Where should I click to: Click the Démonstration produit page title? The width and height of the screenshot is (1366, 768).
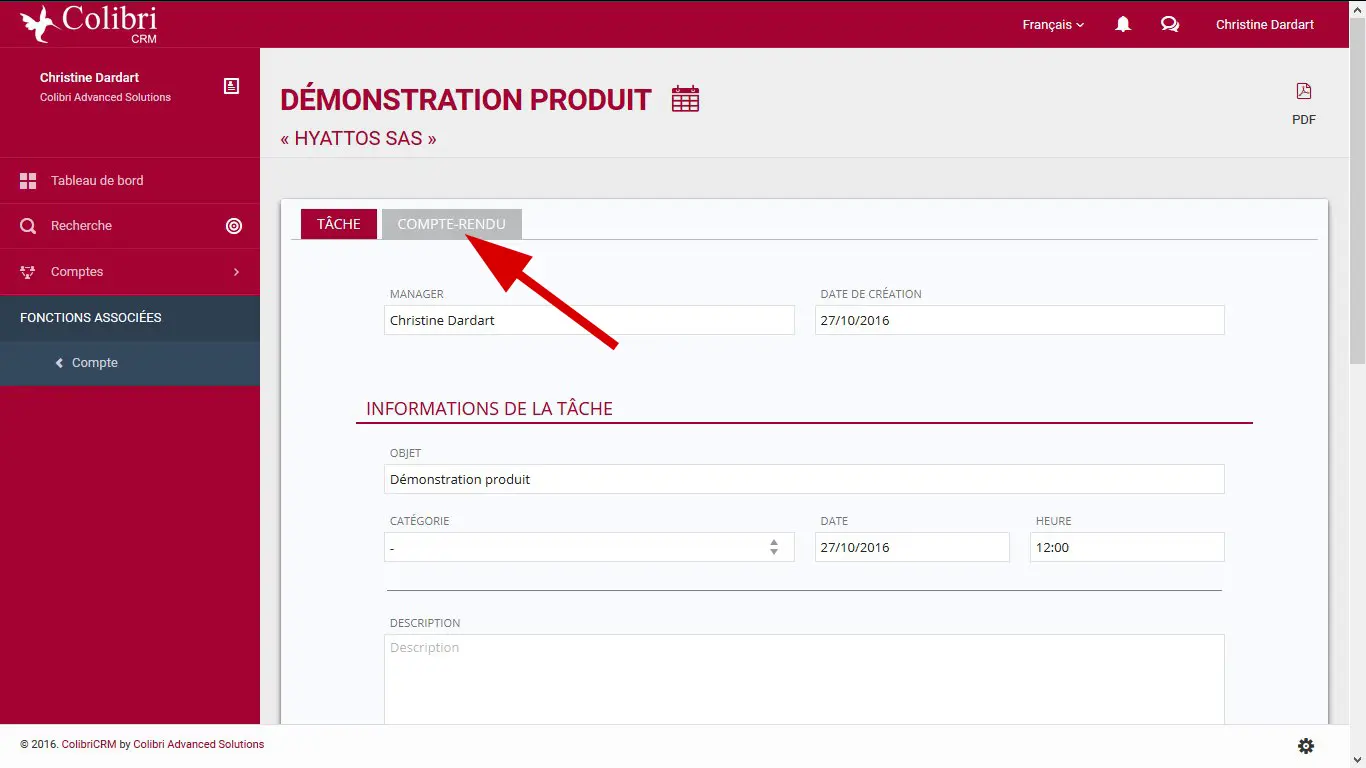(466, 100)
